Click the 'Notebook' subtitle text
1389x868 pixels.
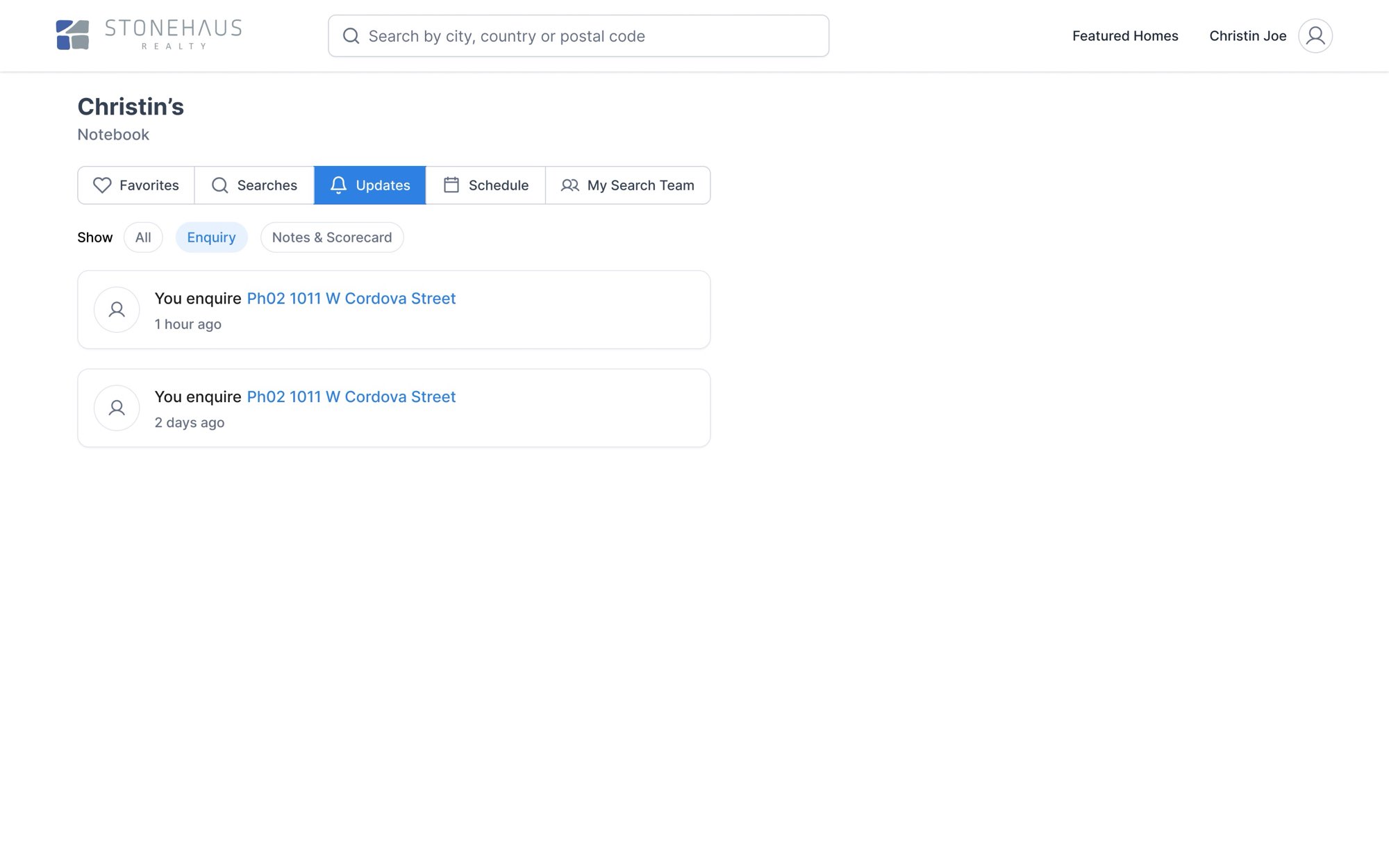coord(113,135)
